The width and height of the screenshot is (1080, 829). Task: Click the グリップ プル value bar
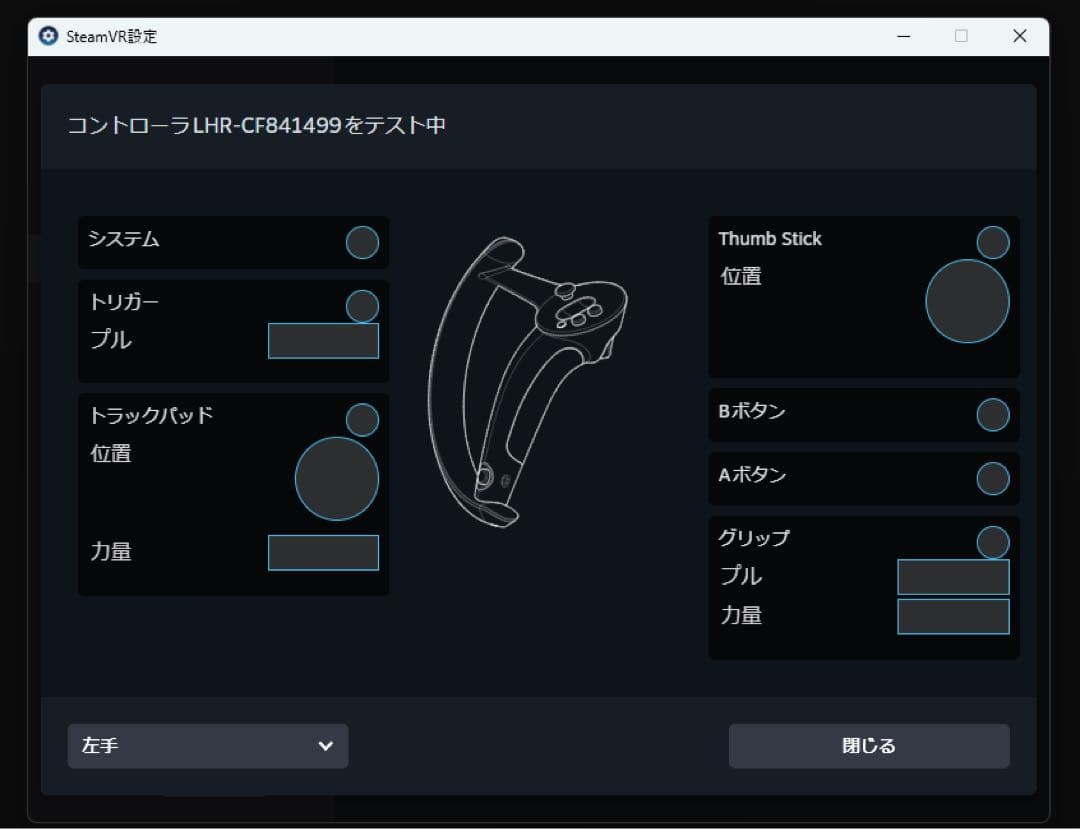tap(954, 577)
